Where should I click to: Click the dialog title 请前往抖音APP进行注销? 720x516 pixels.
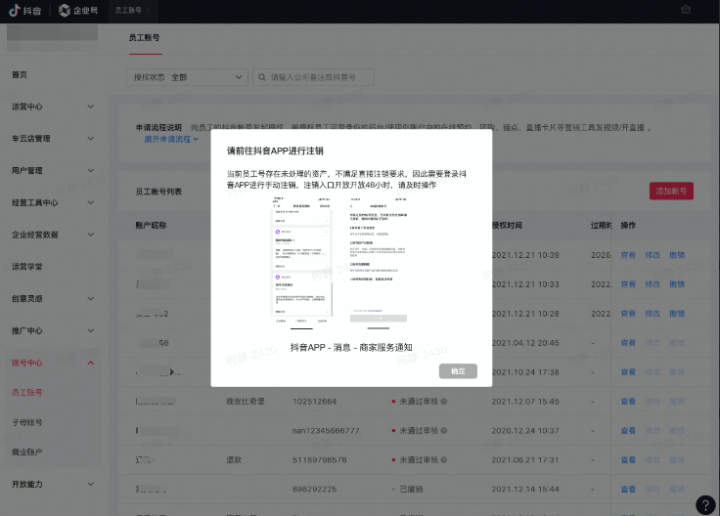[275, 151]
